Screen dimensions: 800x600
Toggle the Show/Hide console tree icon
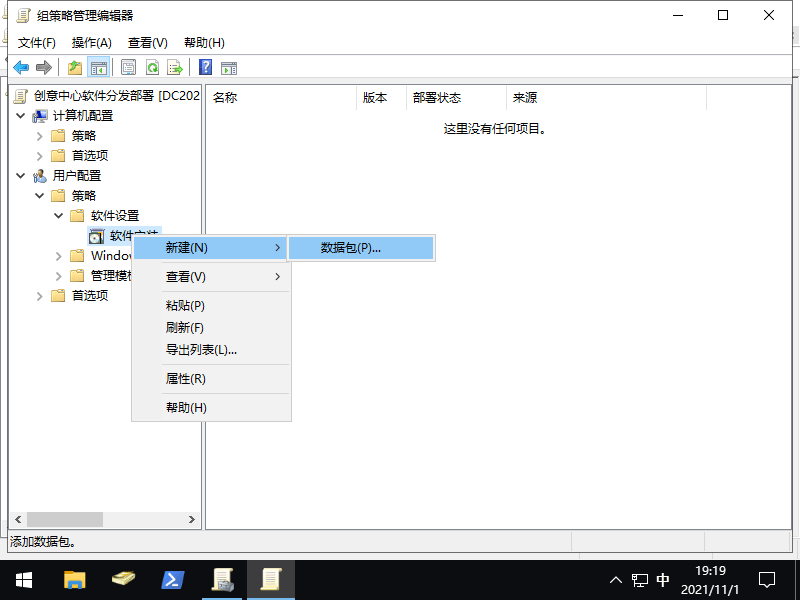[x=98, y=67]
